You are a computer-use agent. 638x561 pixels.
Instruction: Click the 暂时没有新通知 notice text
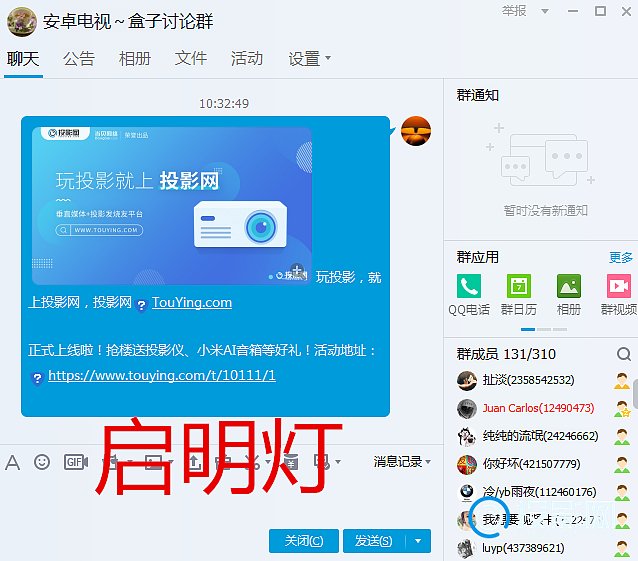[546, 211]
